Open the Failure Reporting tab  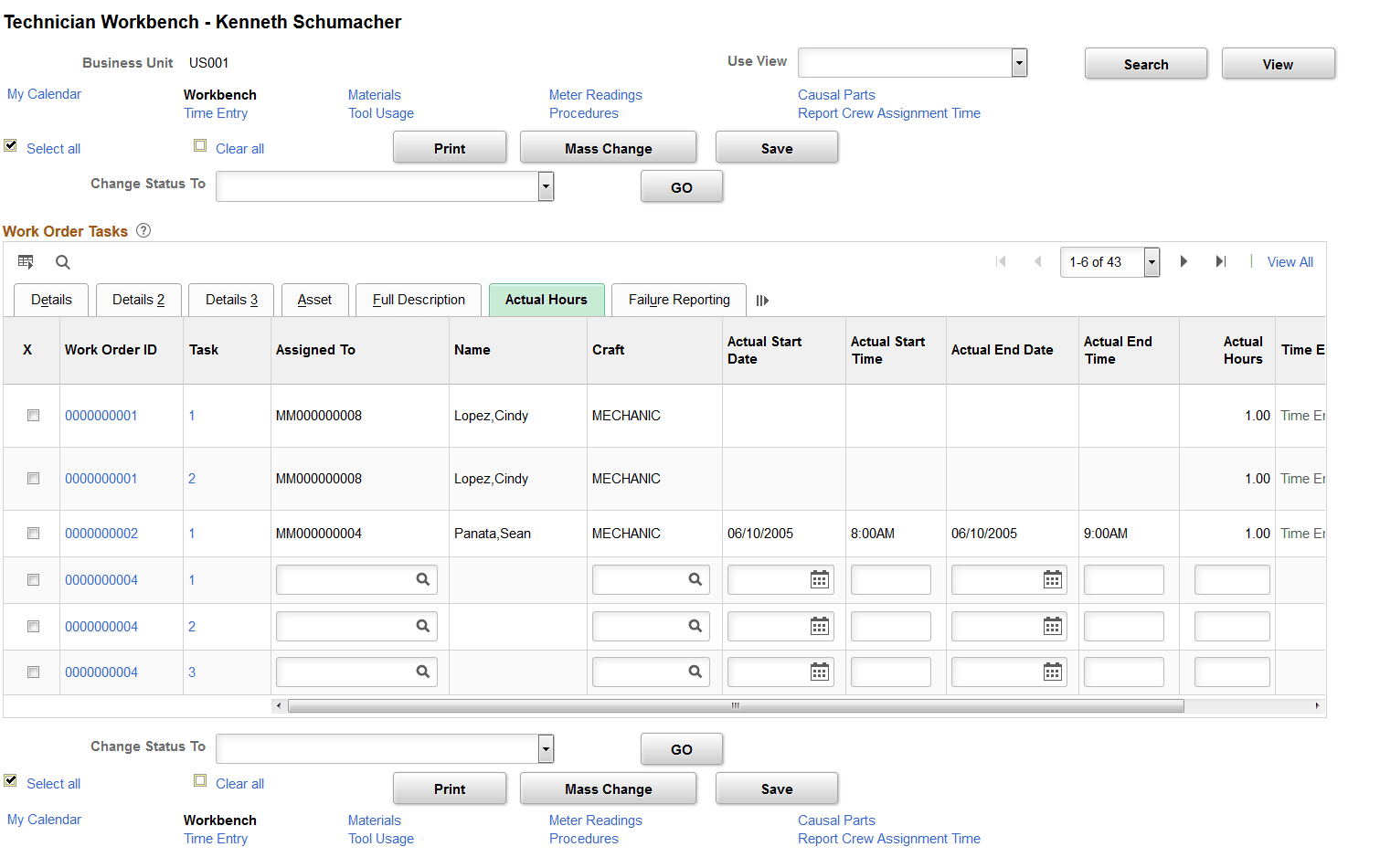678,300
